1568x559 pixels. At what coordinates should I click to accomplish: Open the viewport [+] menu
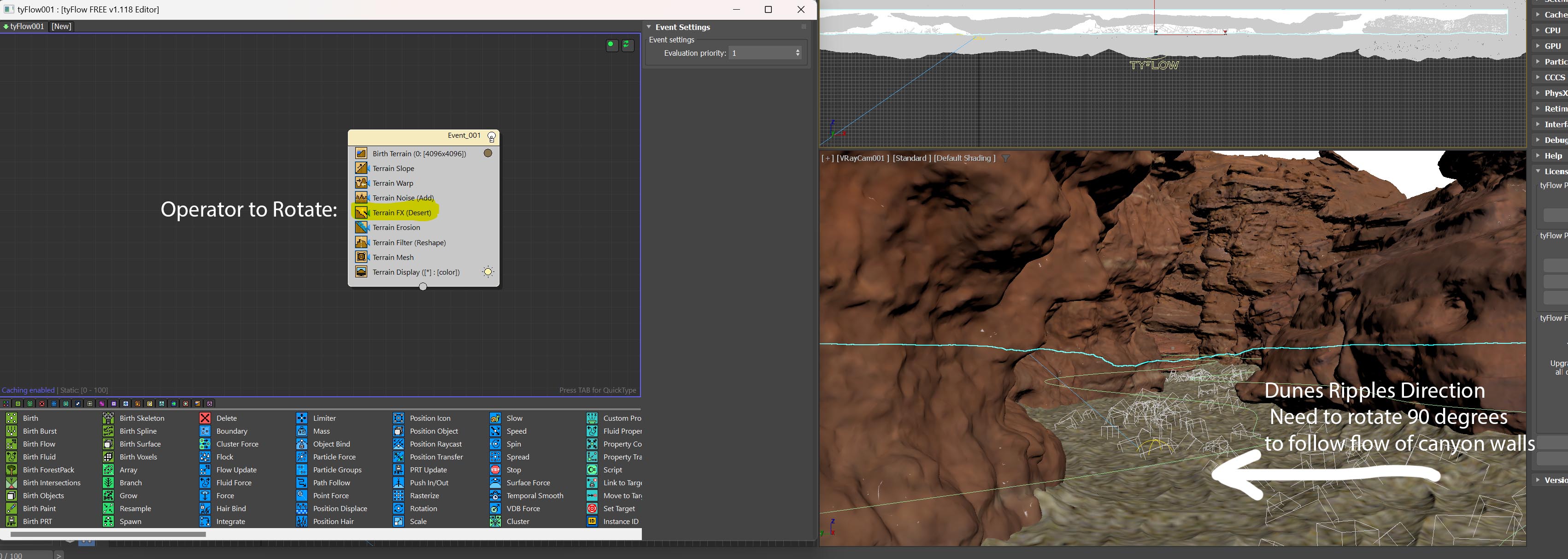[x=827, y=158]
